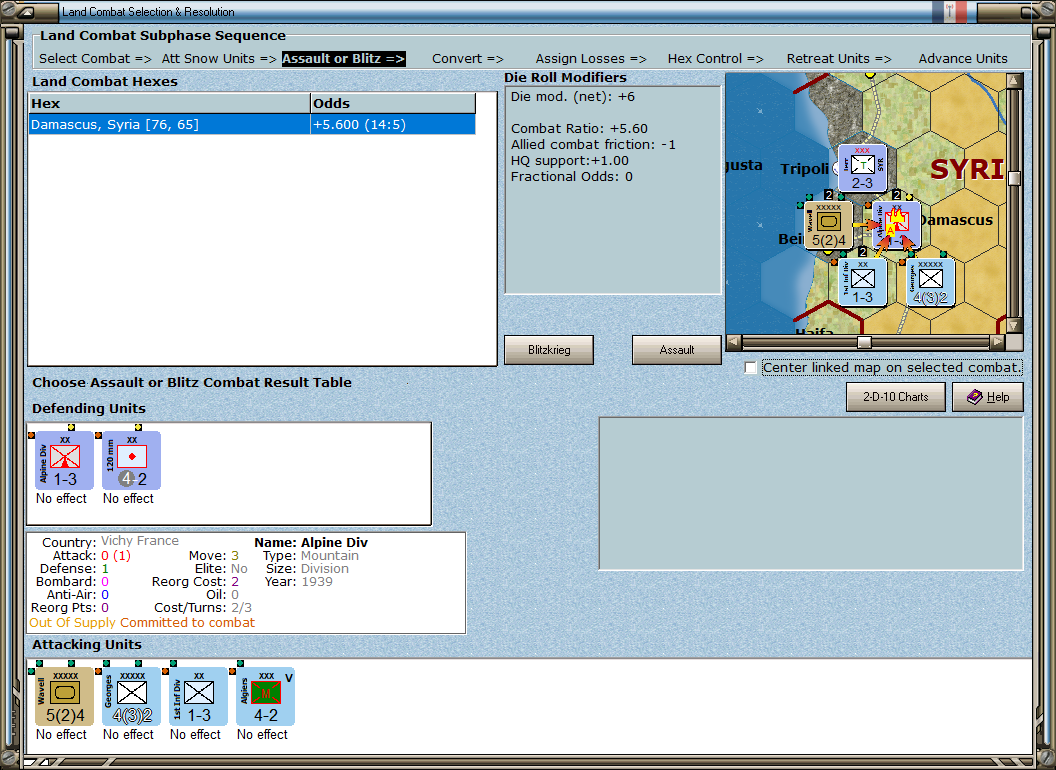Click Out Of Supply status text
This screenshot has width=1056, height=770.
coord(73,622)
